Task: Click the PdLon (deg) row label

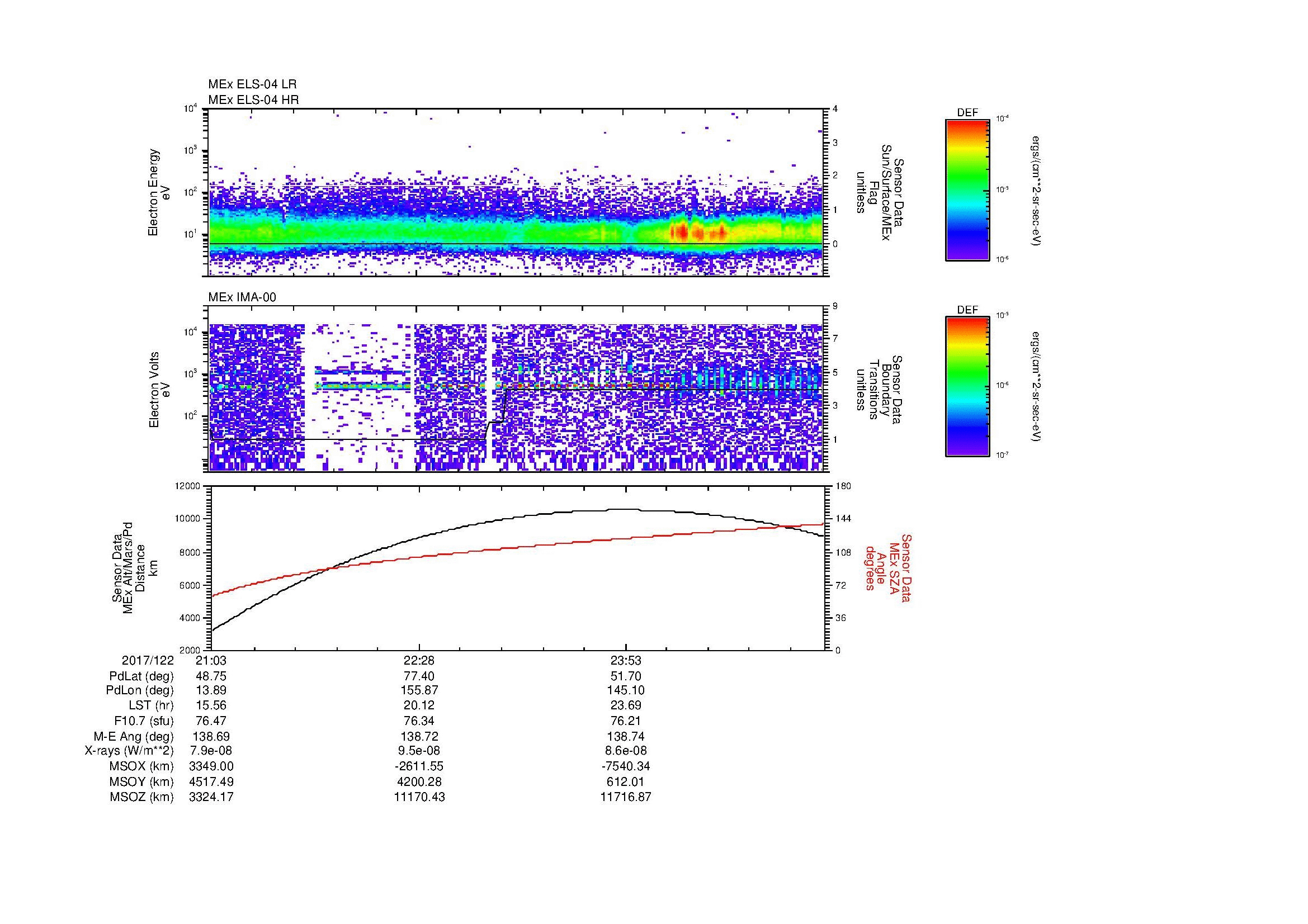Action: [140, 690]
